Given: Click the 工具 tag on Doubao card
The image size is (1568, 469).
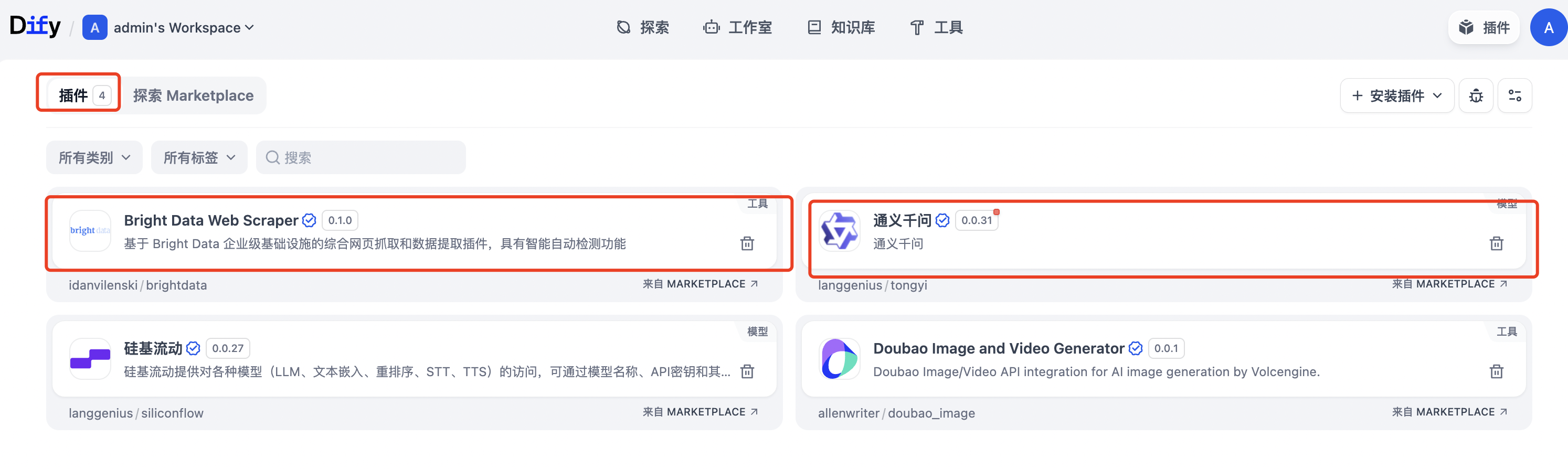Looking at the screenshot, I should click(x=1507, y=332).
